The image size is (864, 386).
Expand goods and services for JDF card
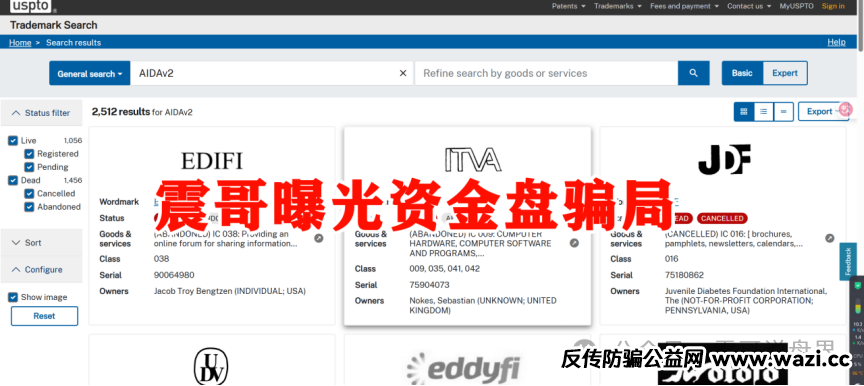[x=829, y=238]
